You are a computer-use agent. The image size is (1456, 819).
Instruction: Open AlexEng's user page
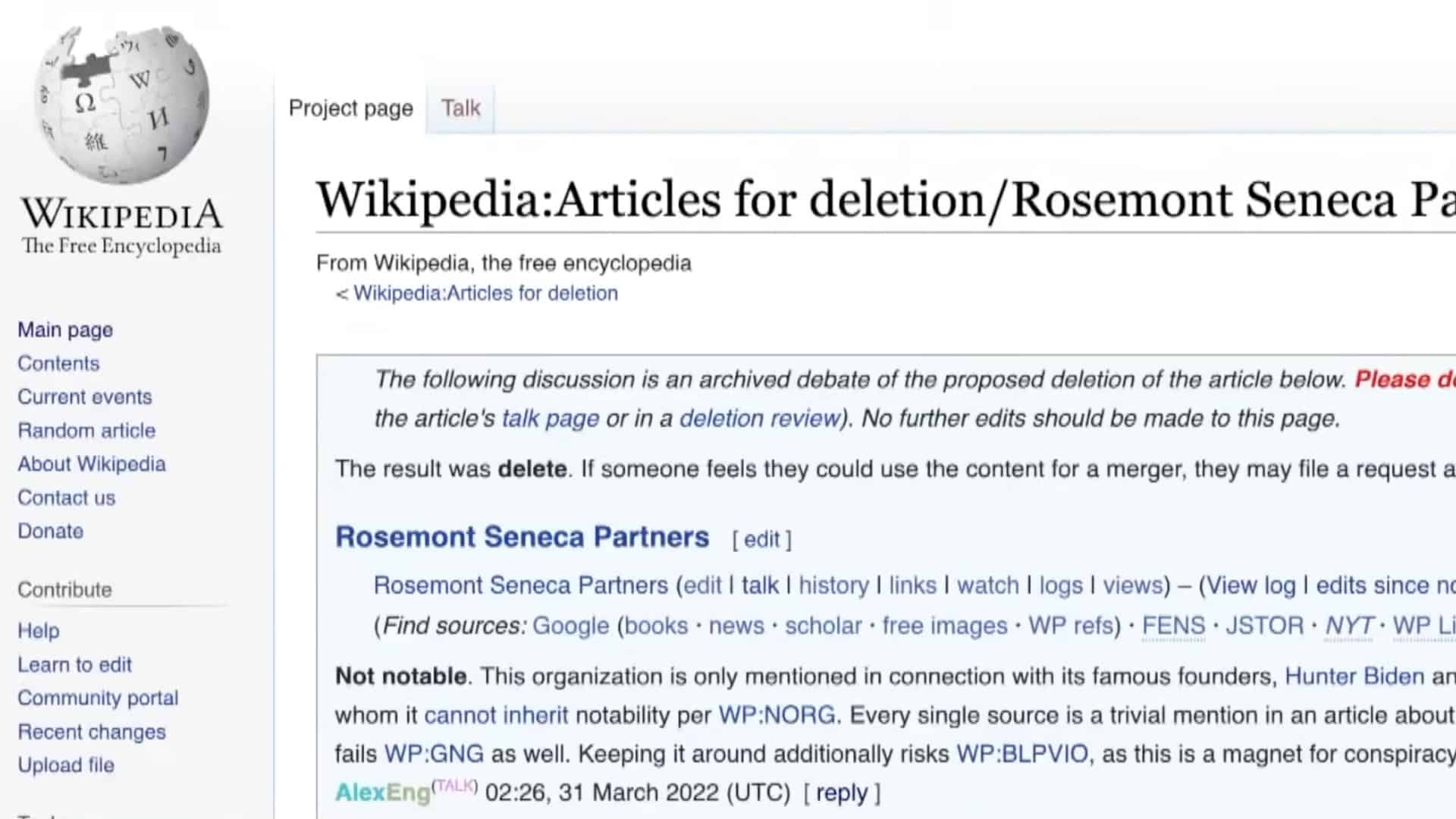coord(383,793)
